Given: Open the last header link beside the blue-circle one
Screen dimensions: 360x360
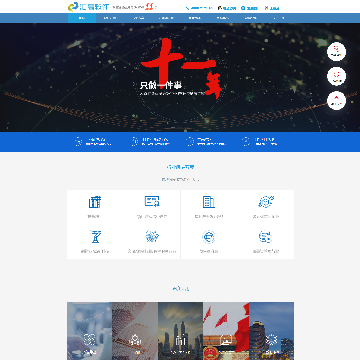Looking at the screenshot, I should click(272, 8).
